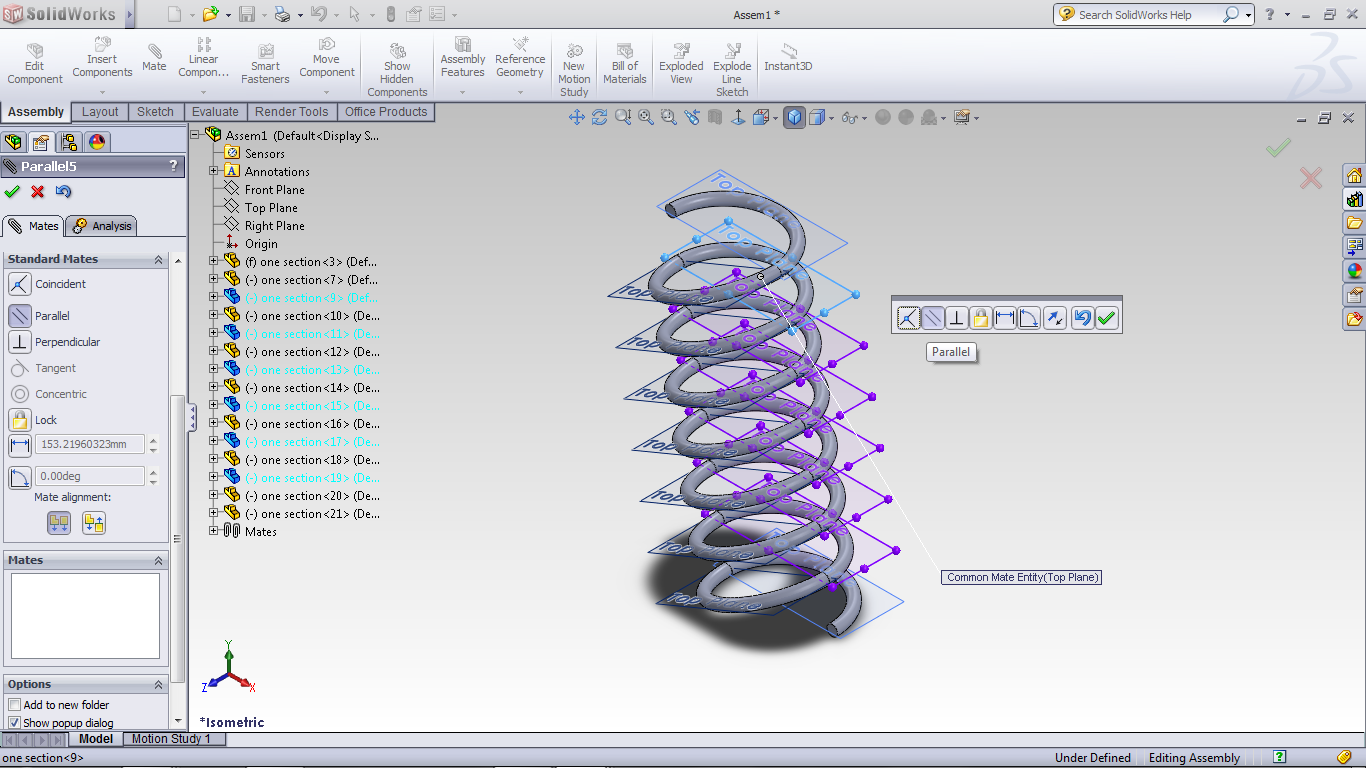Select Lock standard mate
Viewport: 1366px width, 768px height.
tap(33, 420)
